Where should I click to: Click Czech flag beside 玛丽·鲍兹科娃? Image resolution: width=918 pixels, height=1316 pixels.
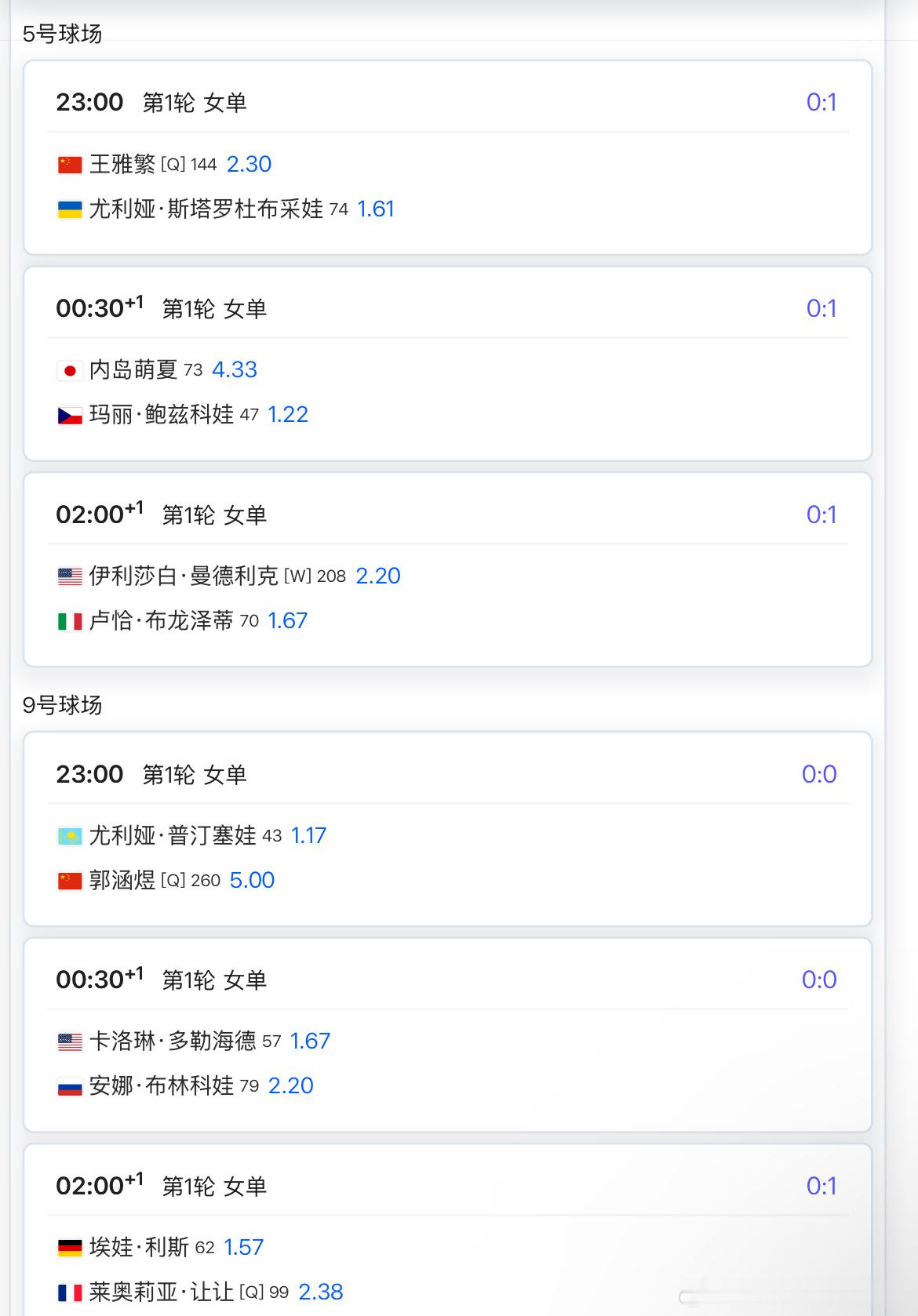click(x=70, y=415)
